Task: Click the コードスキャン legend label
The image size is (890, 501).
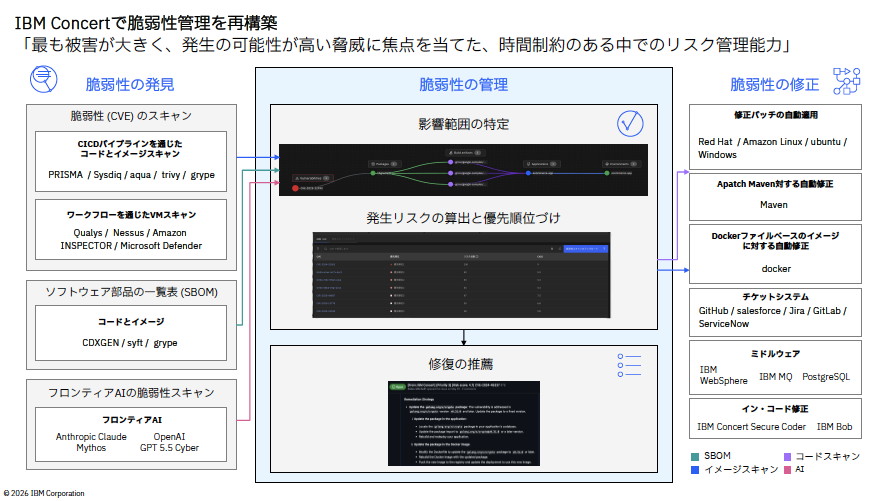Action: pyautogui.click(x=828, y=457)
